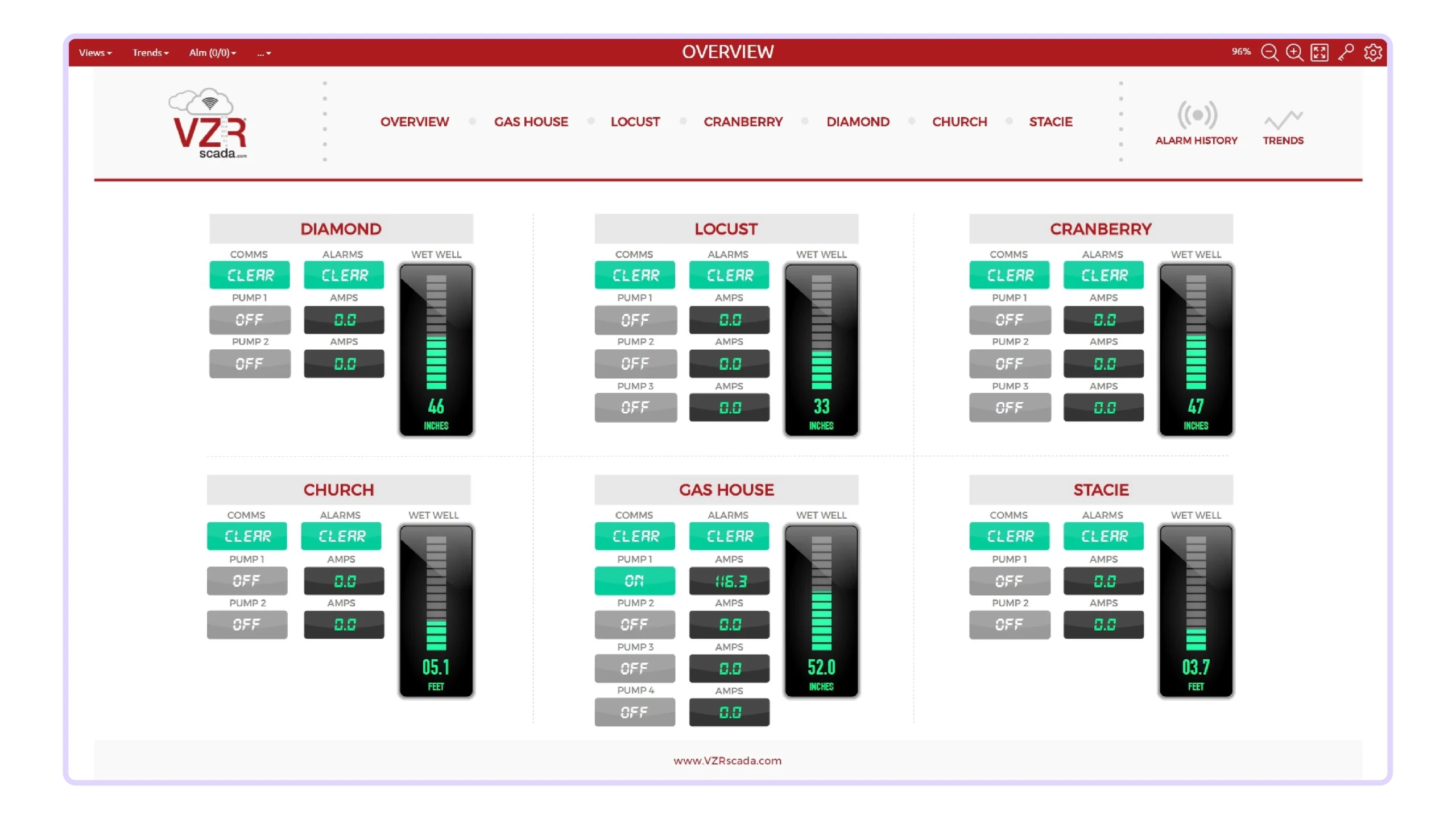The width and height of the screenshot is (1456, 819).
Task: Click the CRANBERRY panel header
Action: point(1101,229)
